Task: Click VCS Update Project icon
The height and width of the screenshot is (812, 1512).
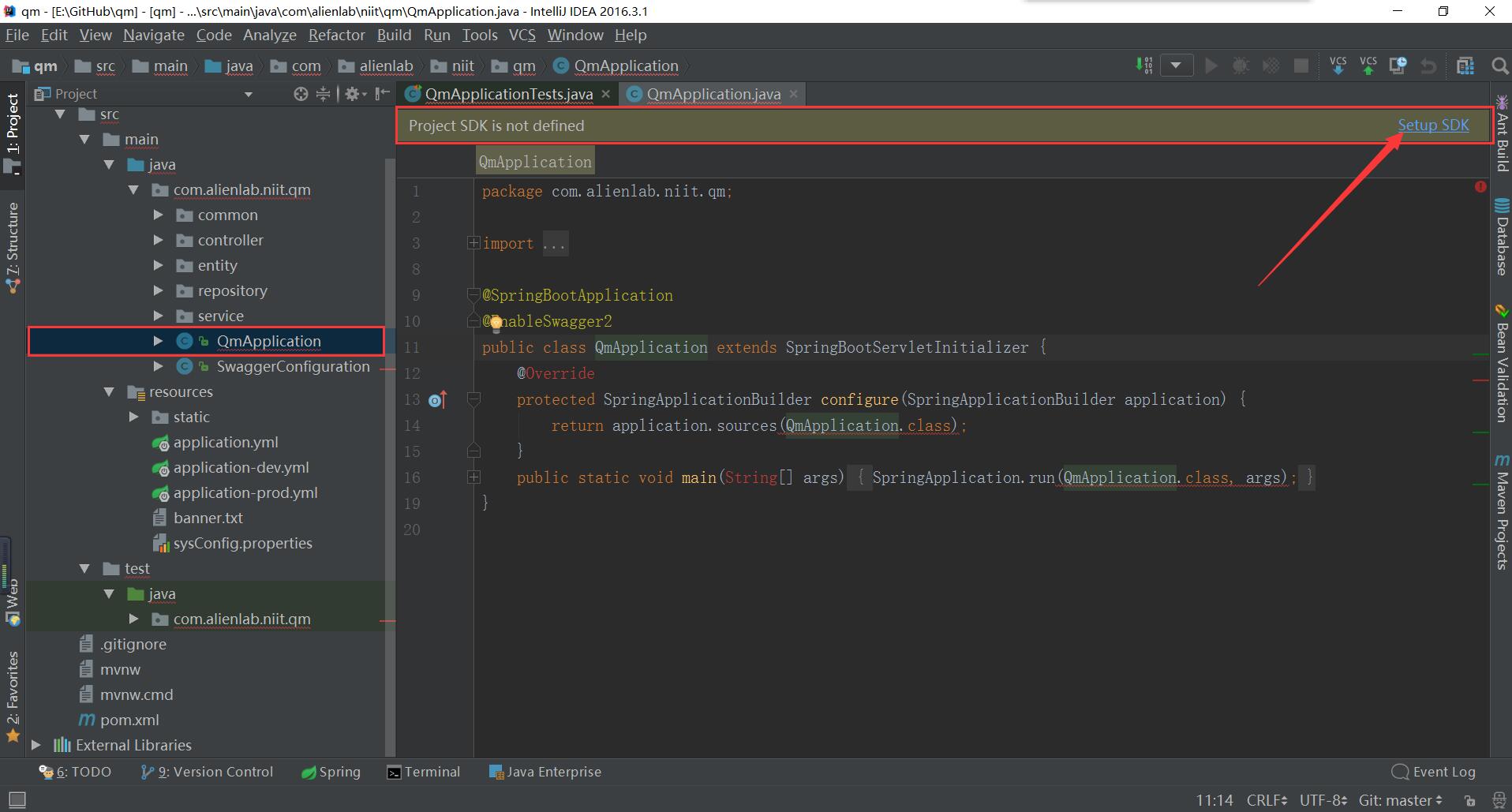Action: click(x=1338, y=65)
